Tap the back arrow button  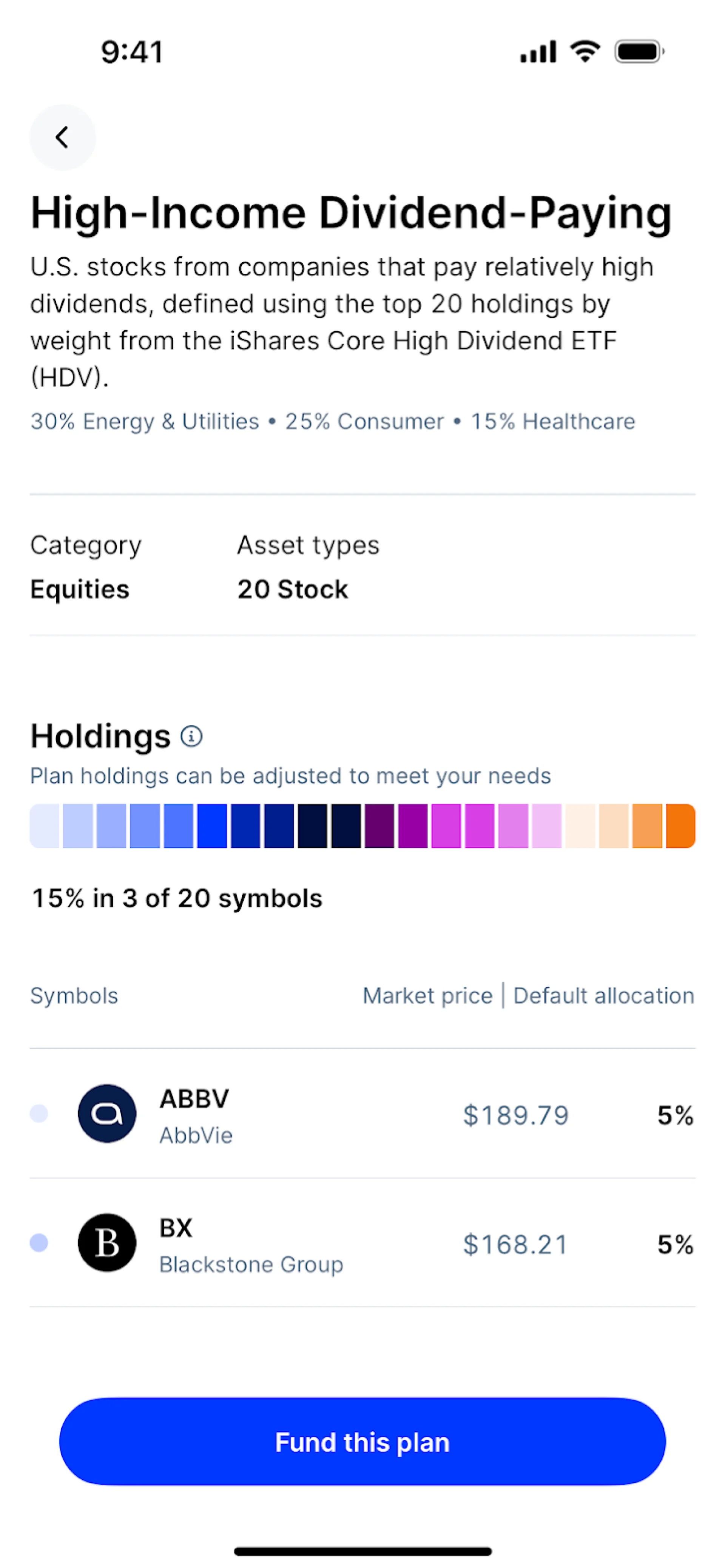click(x=62, y=137)
